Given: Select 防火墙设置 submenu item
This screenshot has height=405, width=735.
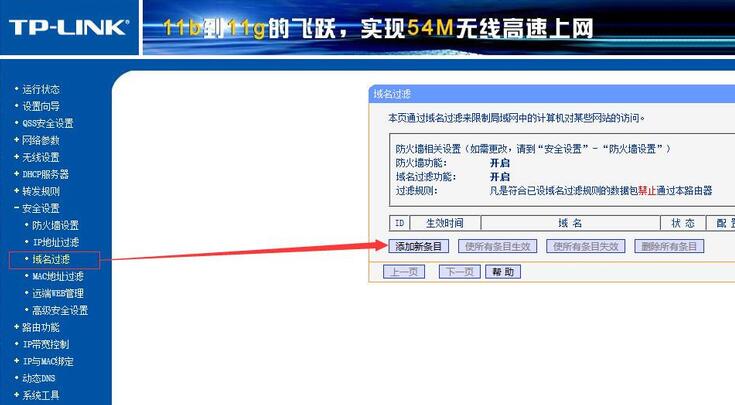Looking at the screenshot, I should pos(55,225).
